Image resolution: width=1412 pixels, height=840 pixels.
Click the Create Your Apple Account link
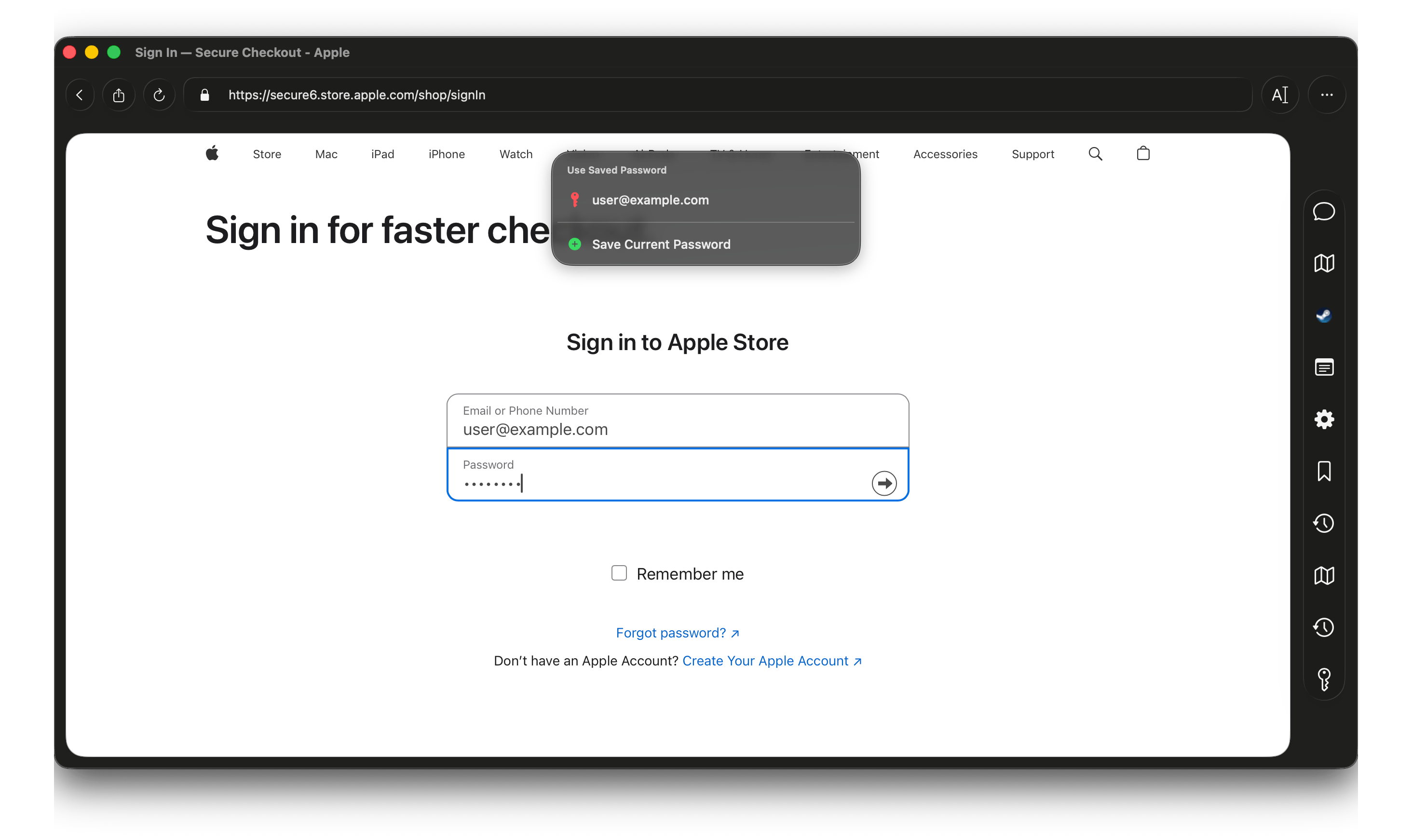pos(772,661)
